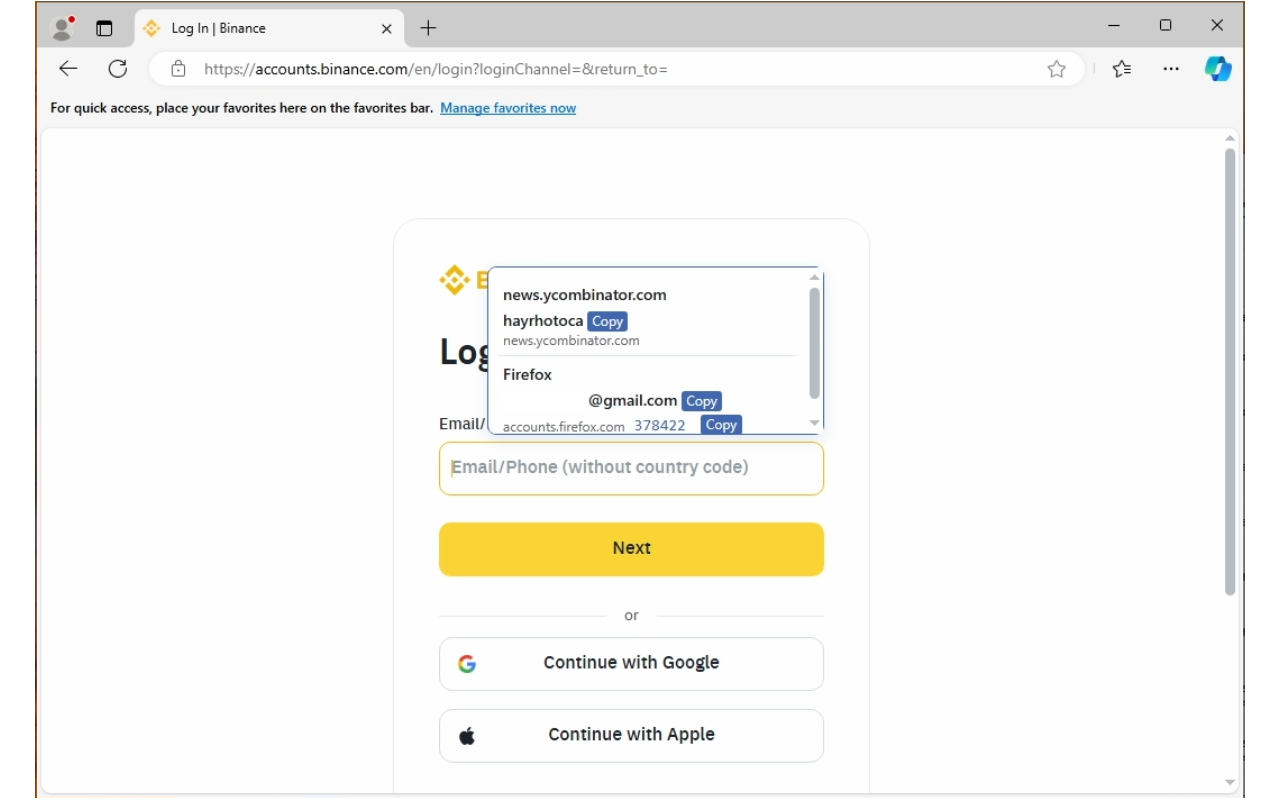Open Settings and more menu
The image size is (1280, 800).
(1171, 69)
